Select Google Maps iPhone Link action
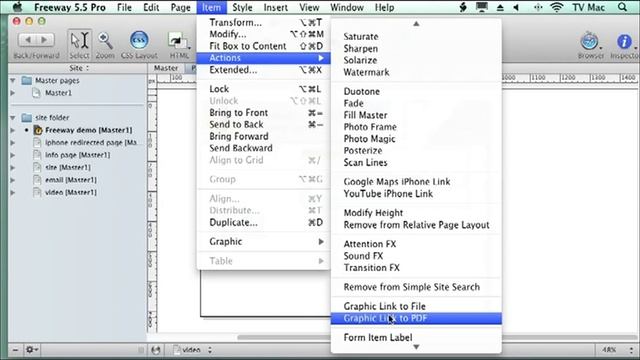This screenshot has height=360, width=640. click(x=416, y=182)
